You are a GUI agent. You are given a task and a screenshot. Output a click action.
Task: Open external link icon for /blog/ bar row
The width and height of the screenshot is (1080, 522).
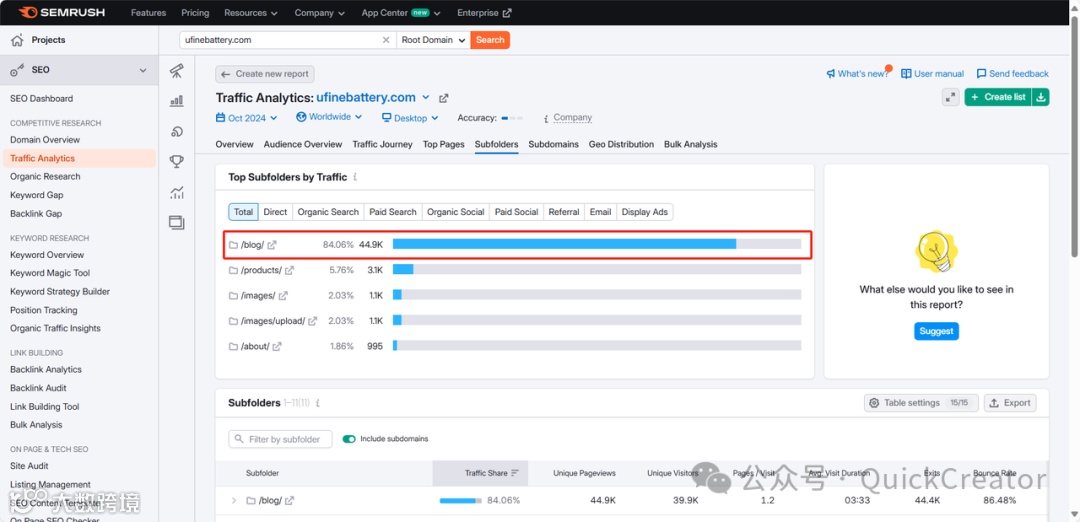[x=272, y=244]
